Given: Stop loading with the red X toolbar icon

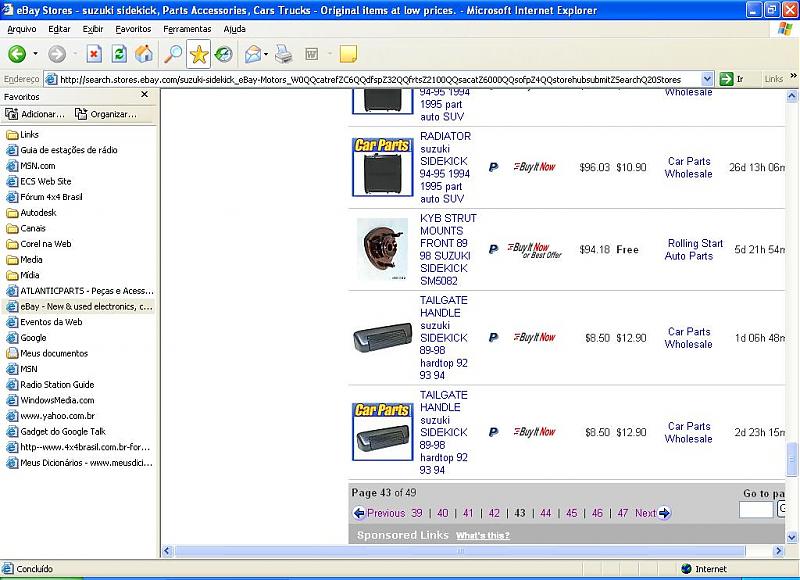Looking at the screenshot, I should pos(94,54).
